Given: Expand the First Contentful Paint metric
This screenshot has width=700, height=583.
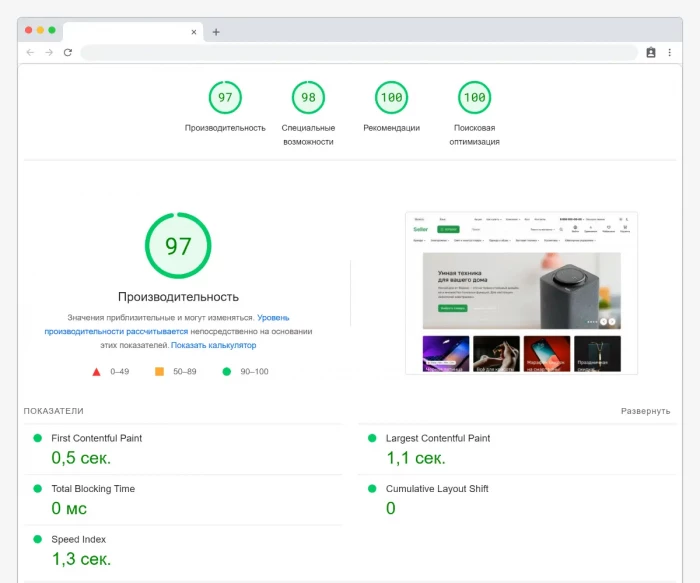Looking at the screenshot, I should pyautogui.click(x=97, y=438).
